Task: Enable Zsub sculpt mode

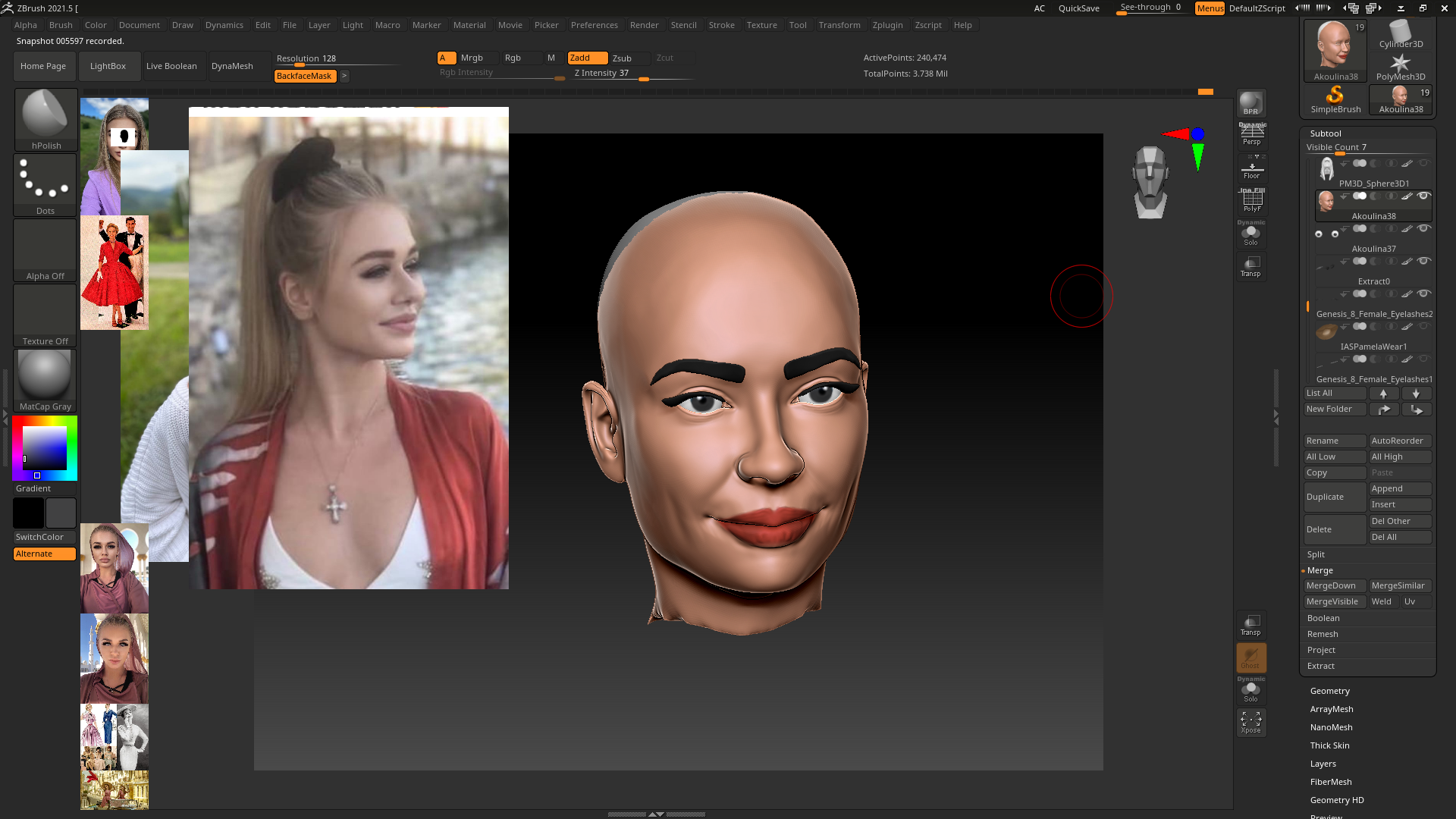Action: [x=630, y=58]
